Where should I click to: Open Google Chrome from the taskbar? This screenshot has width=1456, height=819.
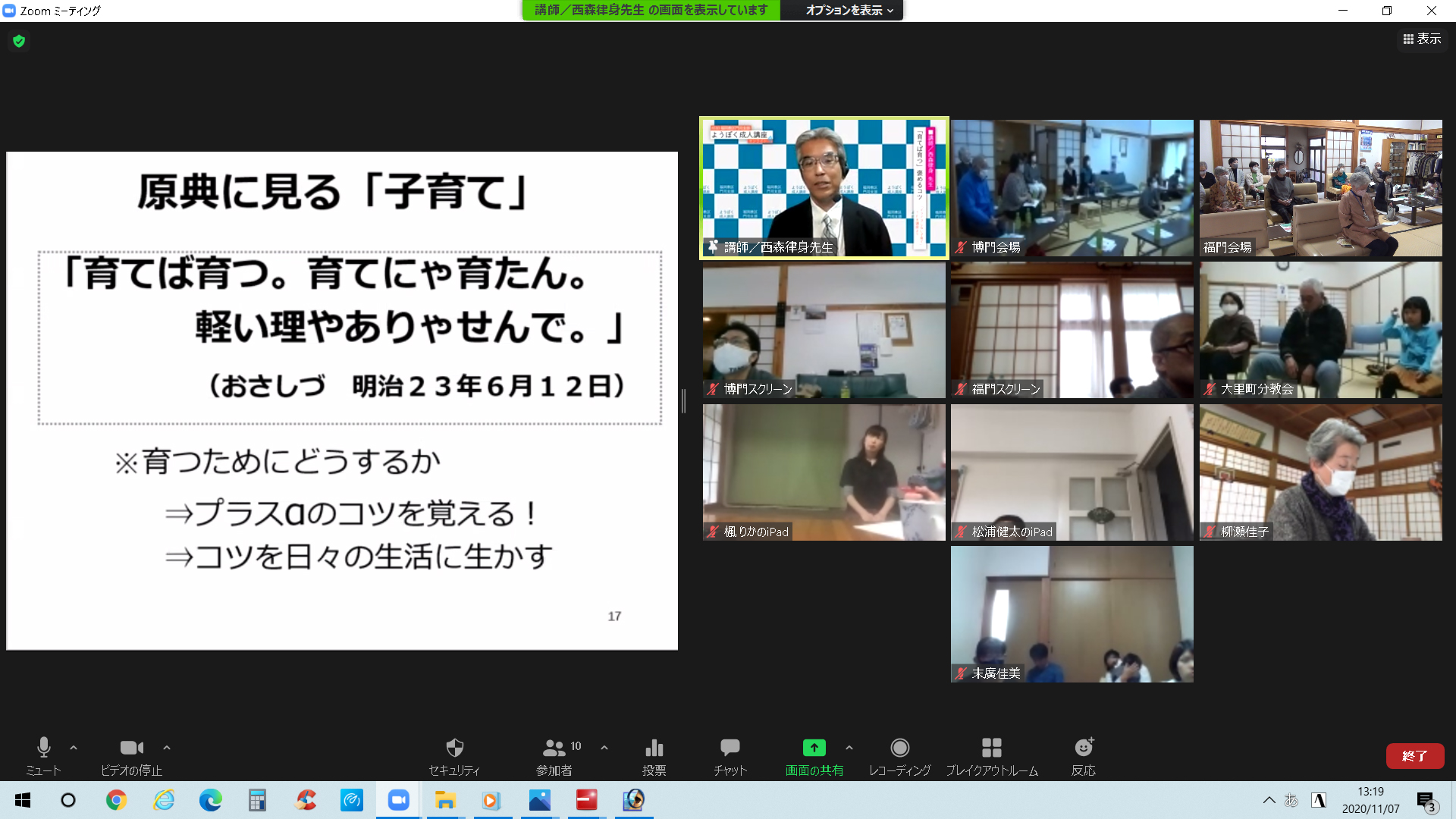tap(116, 800)
